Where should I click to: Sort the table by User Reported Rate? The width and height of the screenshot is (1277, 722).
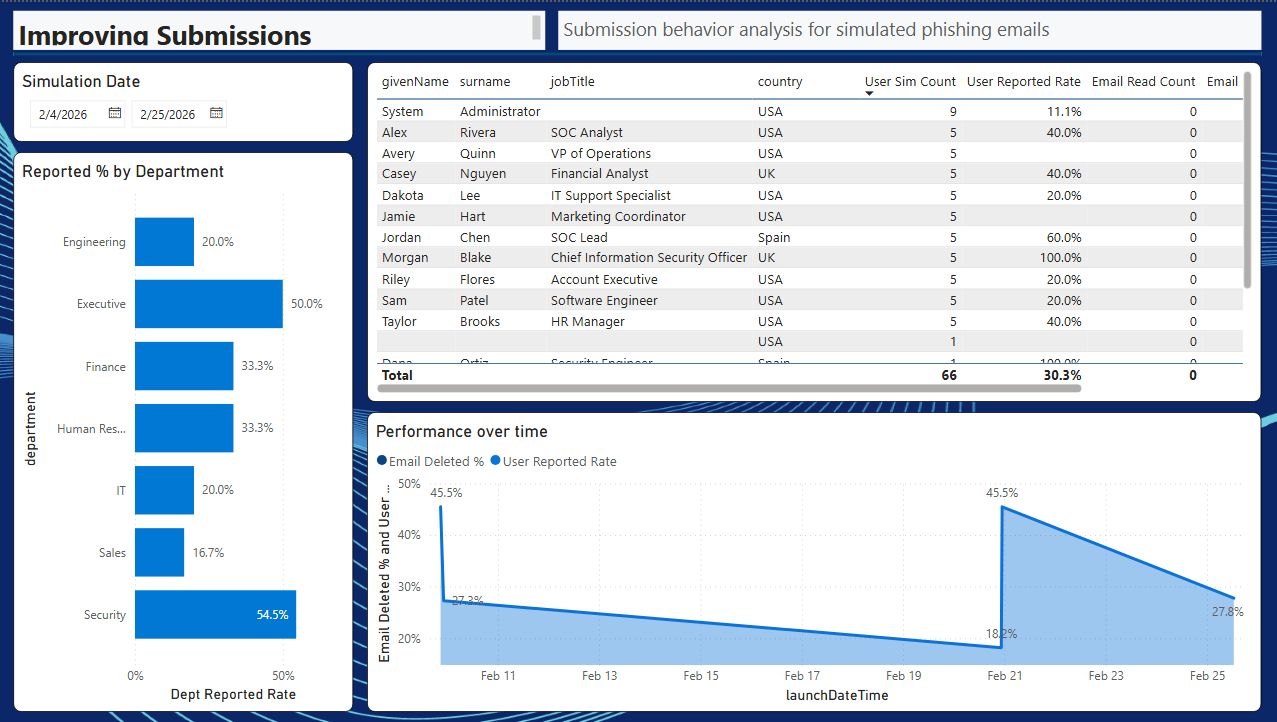coord(1023,82)
